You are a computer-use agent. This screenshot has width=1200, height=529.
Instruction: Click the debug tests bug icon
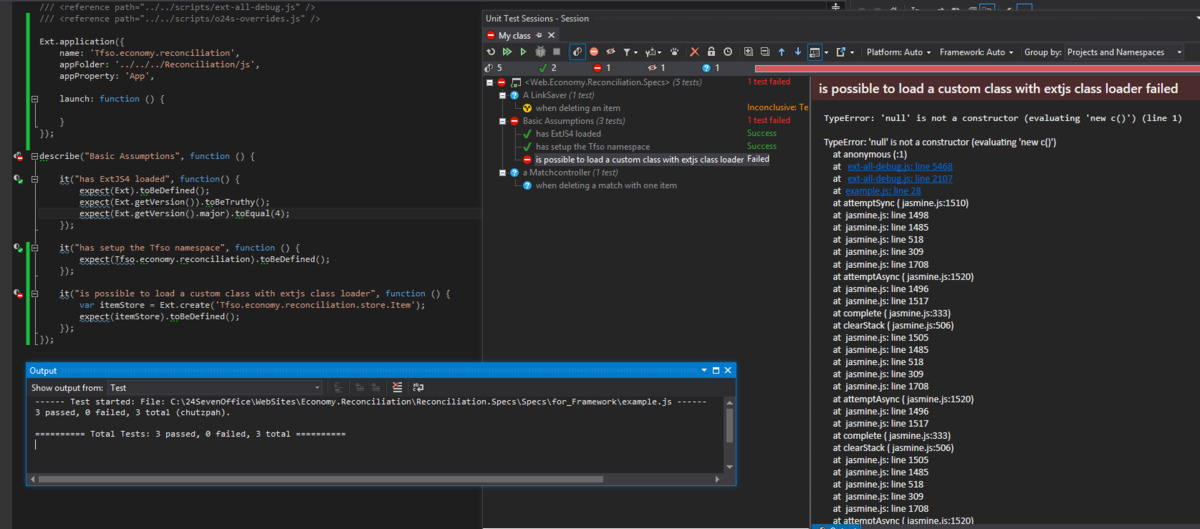[540, 51]
